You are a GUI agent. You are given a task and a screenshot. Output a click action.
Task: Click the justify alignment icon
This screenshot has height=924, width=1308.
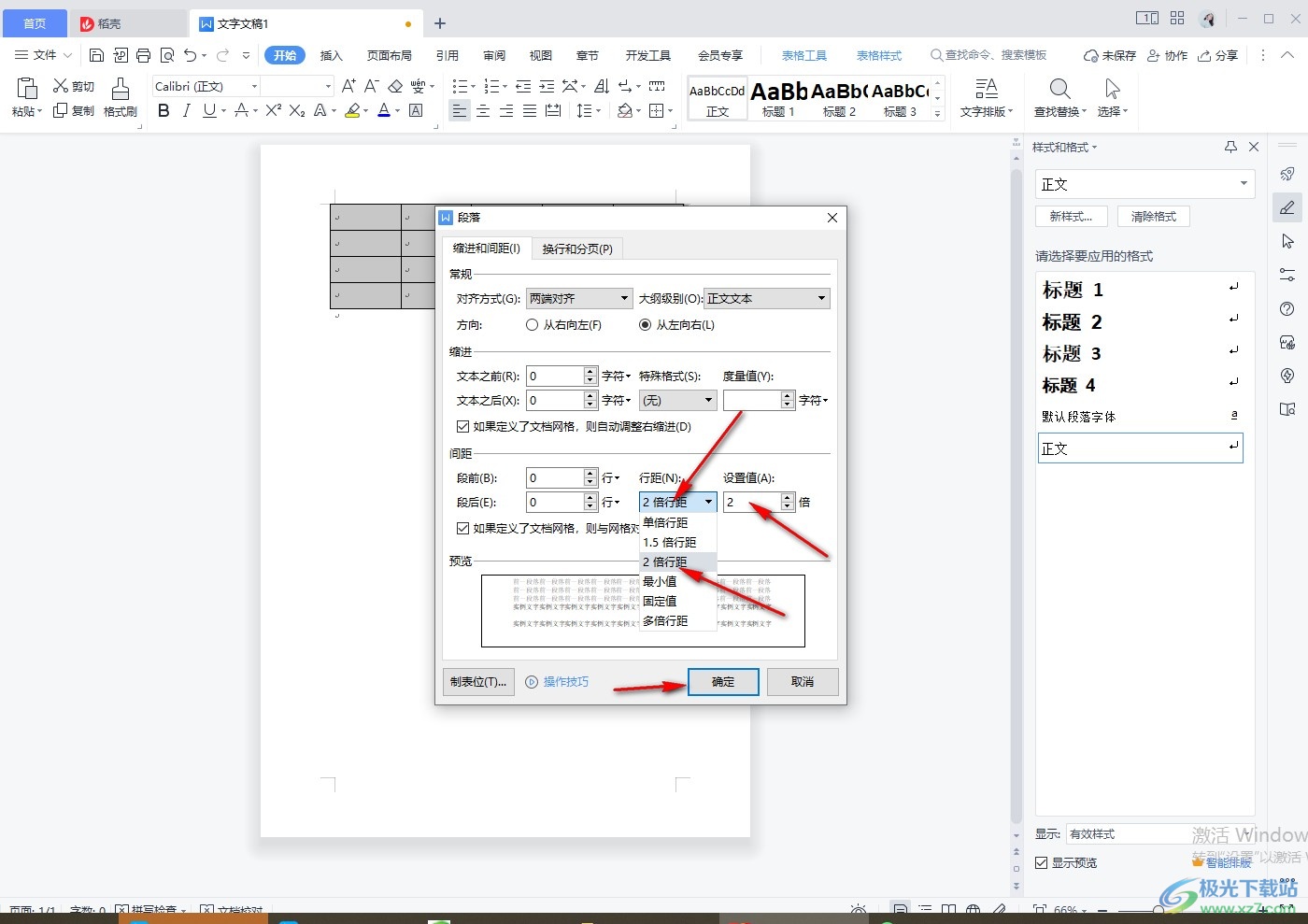(x=530, y=110)
